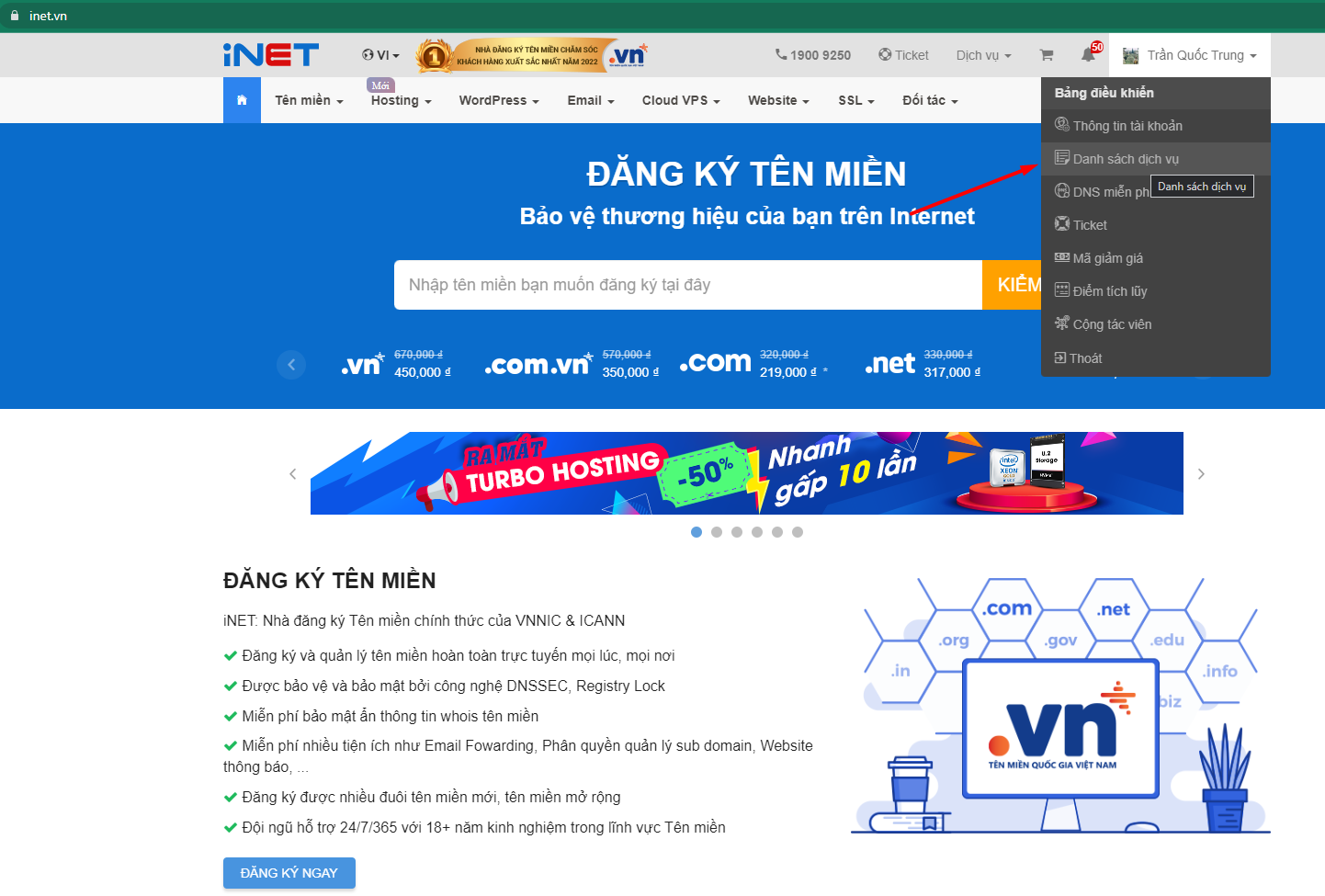Select Danh sách dịch vụ from the account menu
This screenshot has width=1325, height=896.
click(x=1126, y=158)
